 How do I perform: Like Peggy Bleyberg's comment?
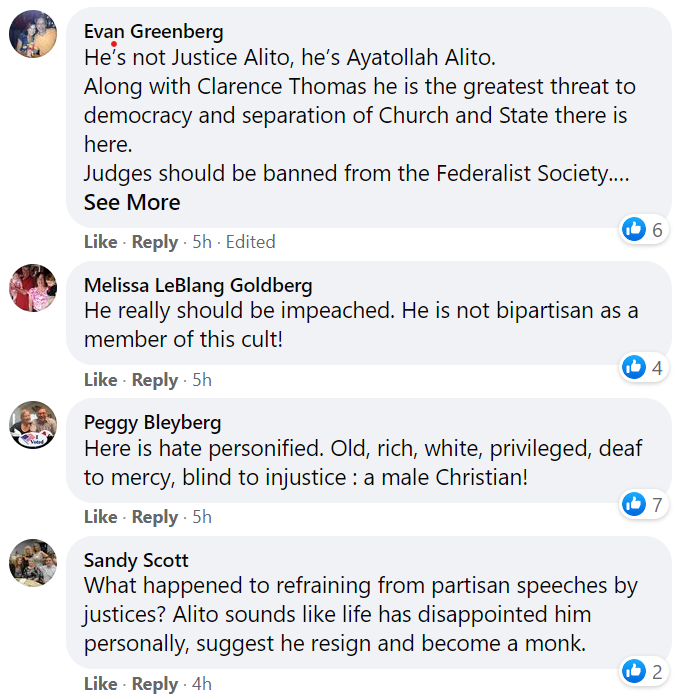pyautogui.click(x=100, y=517)
